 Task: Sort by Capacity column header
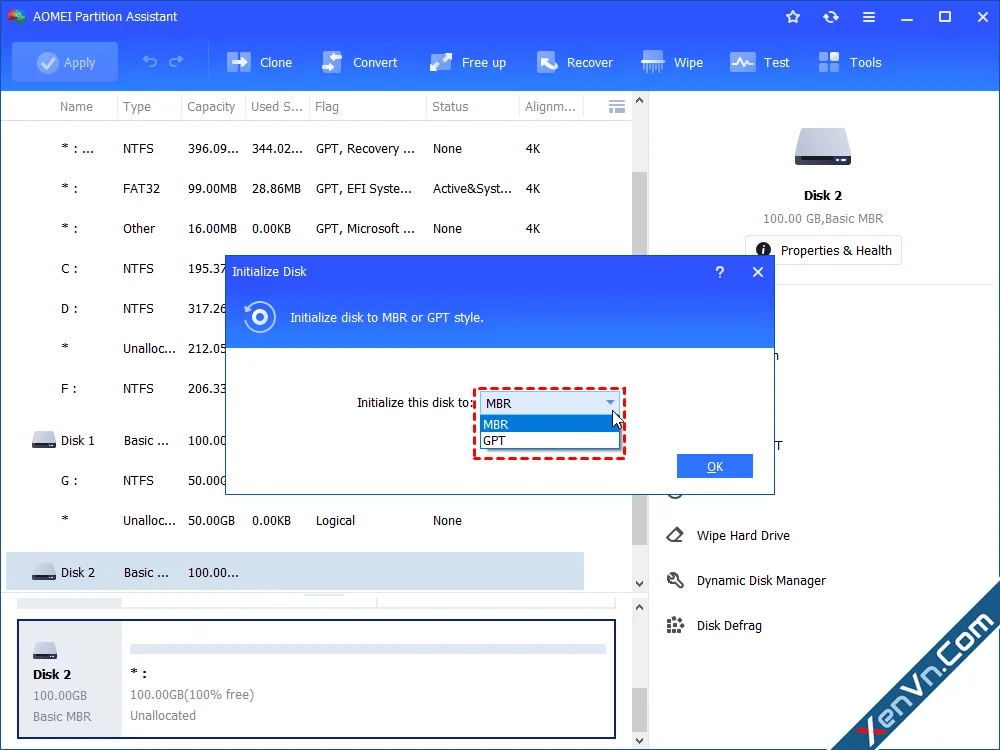pos(211,107)
